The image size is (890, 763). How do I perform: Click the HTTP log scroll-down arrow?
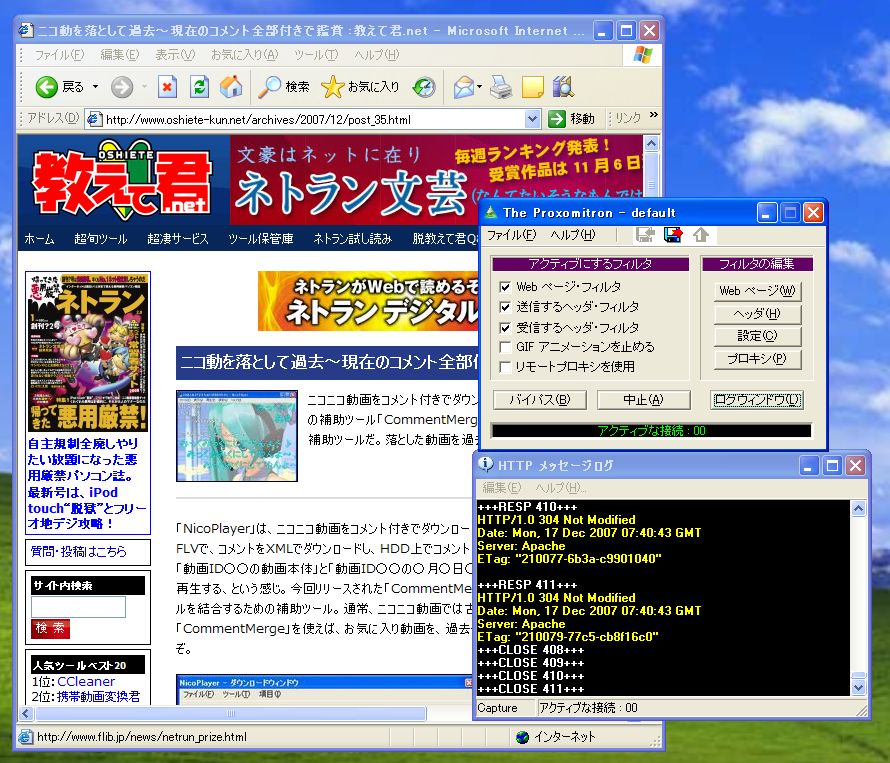[x=859, y=688]
